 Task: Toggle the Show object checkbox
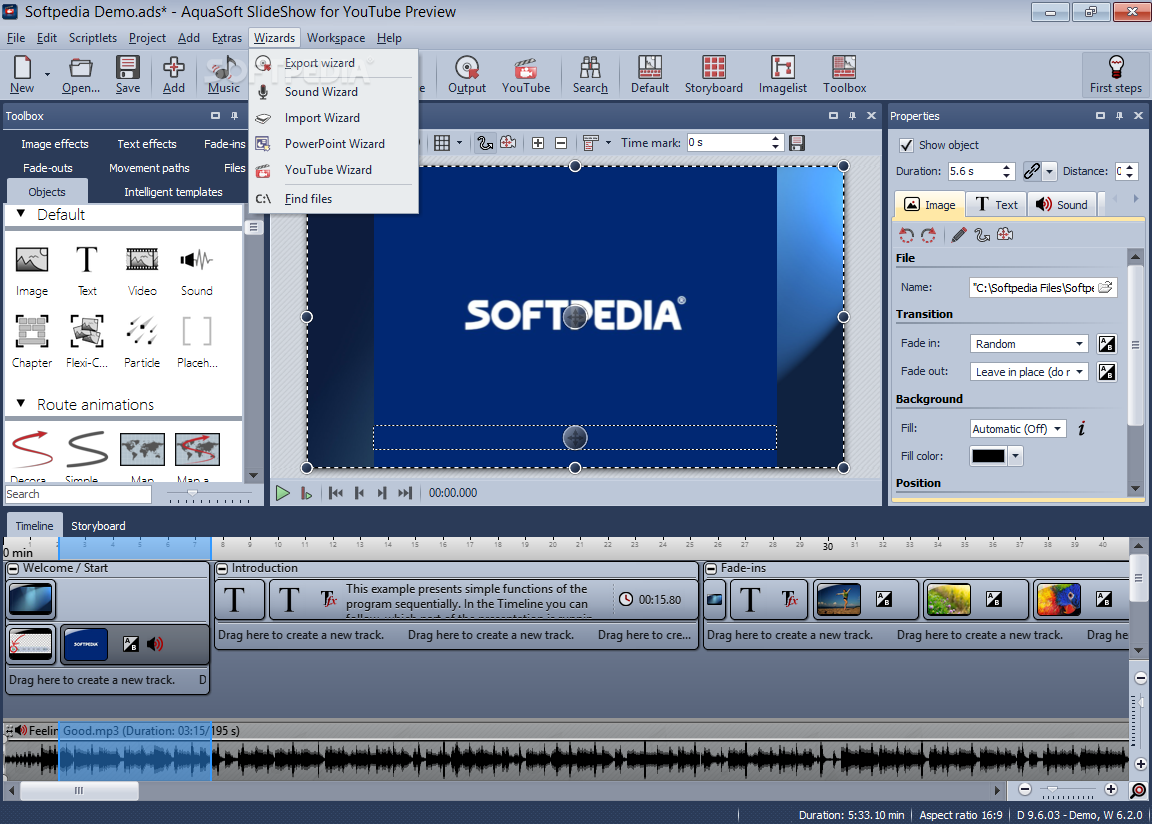tap(907, 145)
